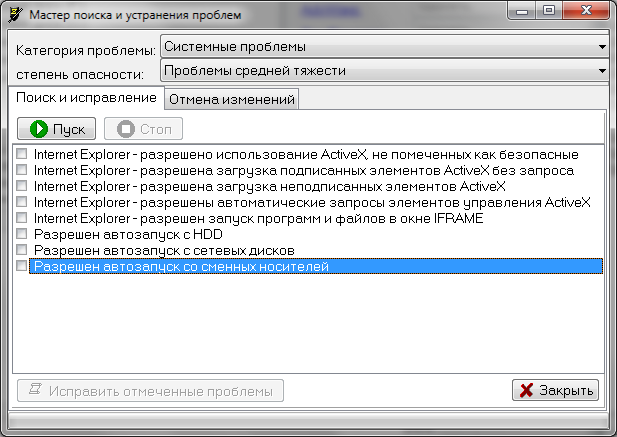
Task: Check Разрешен автозапуск со сменных носителей box
Action: [22, 266]
